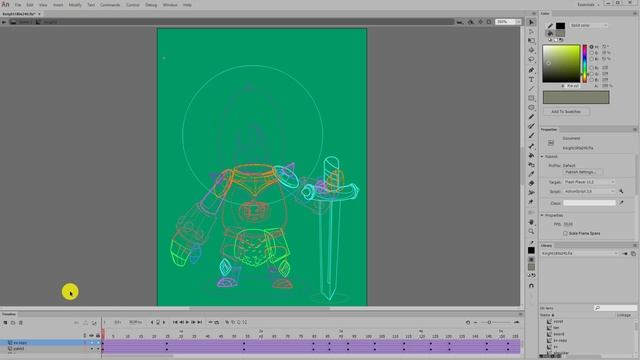Select the Pen tool
The width and height of the screenshot is (640, 360).
(531, 71)
